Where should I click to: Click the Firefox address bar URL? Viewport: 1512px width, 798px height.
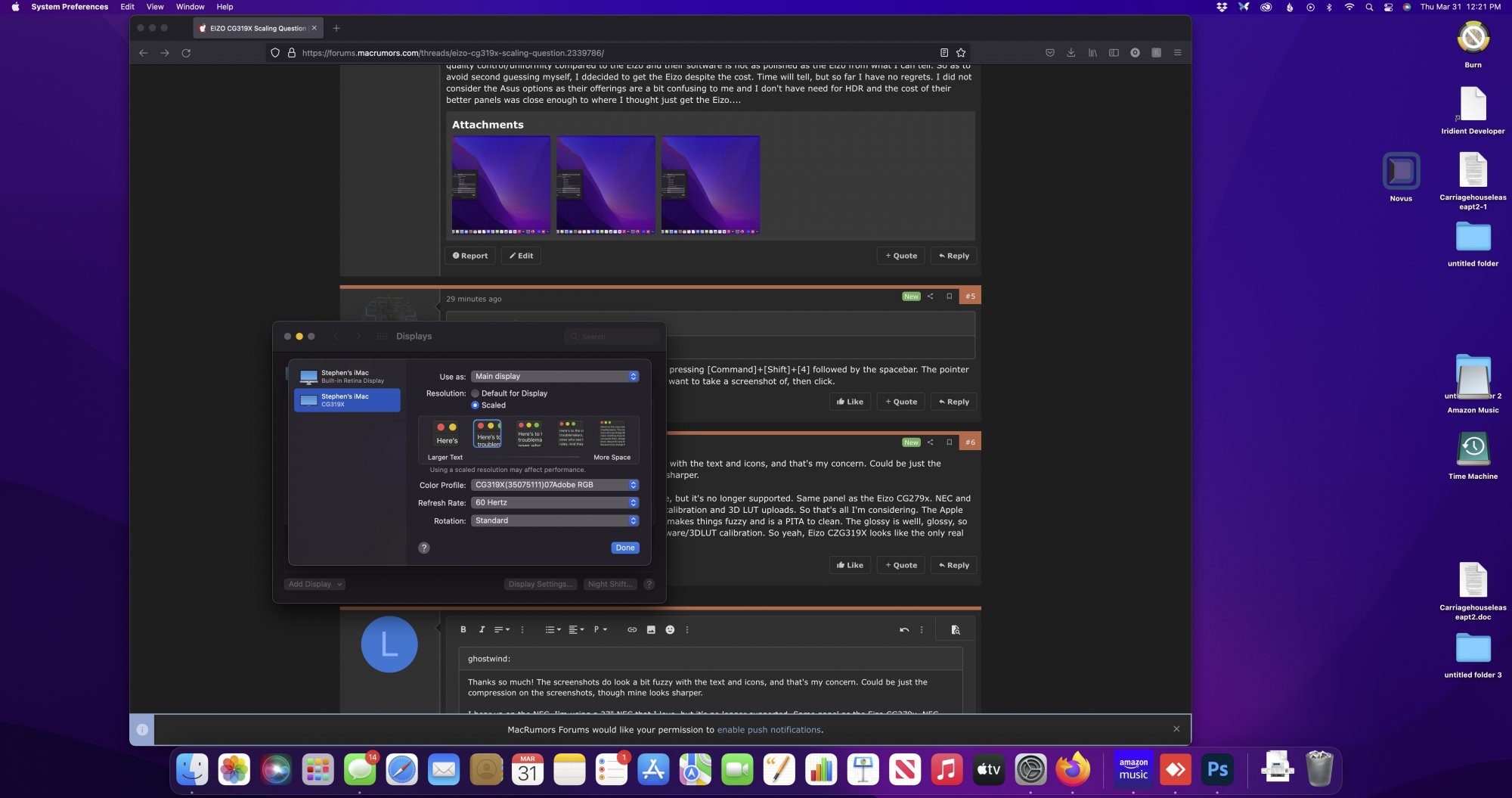coord(453,53)
